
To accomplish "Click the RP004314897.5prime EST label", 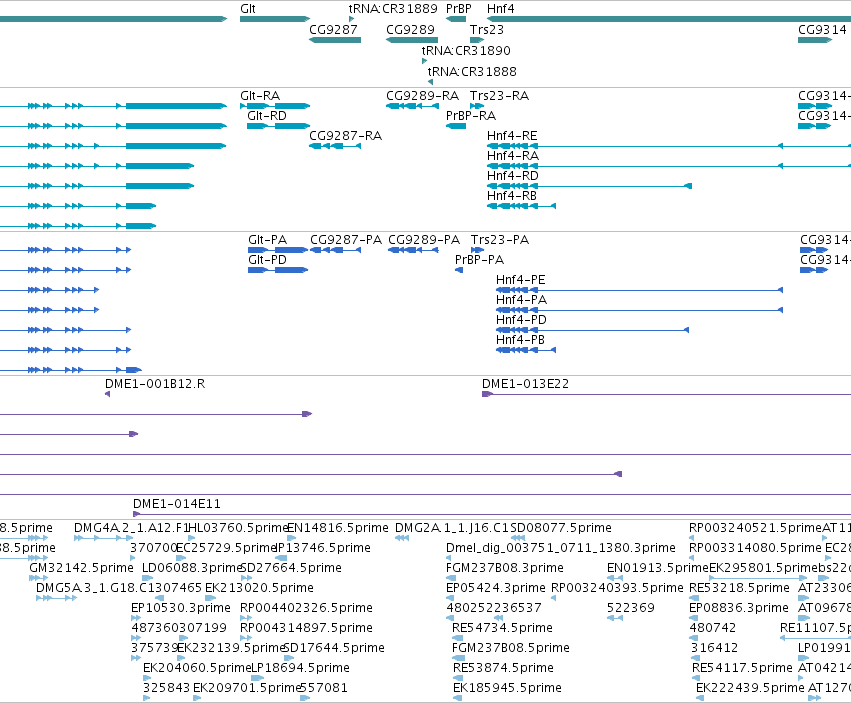I will 306,628.
